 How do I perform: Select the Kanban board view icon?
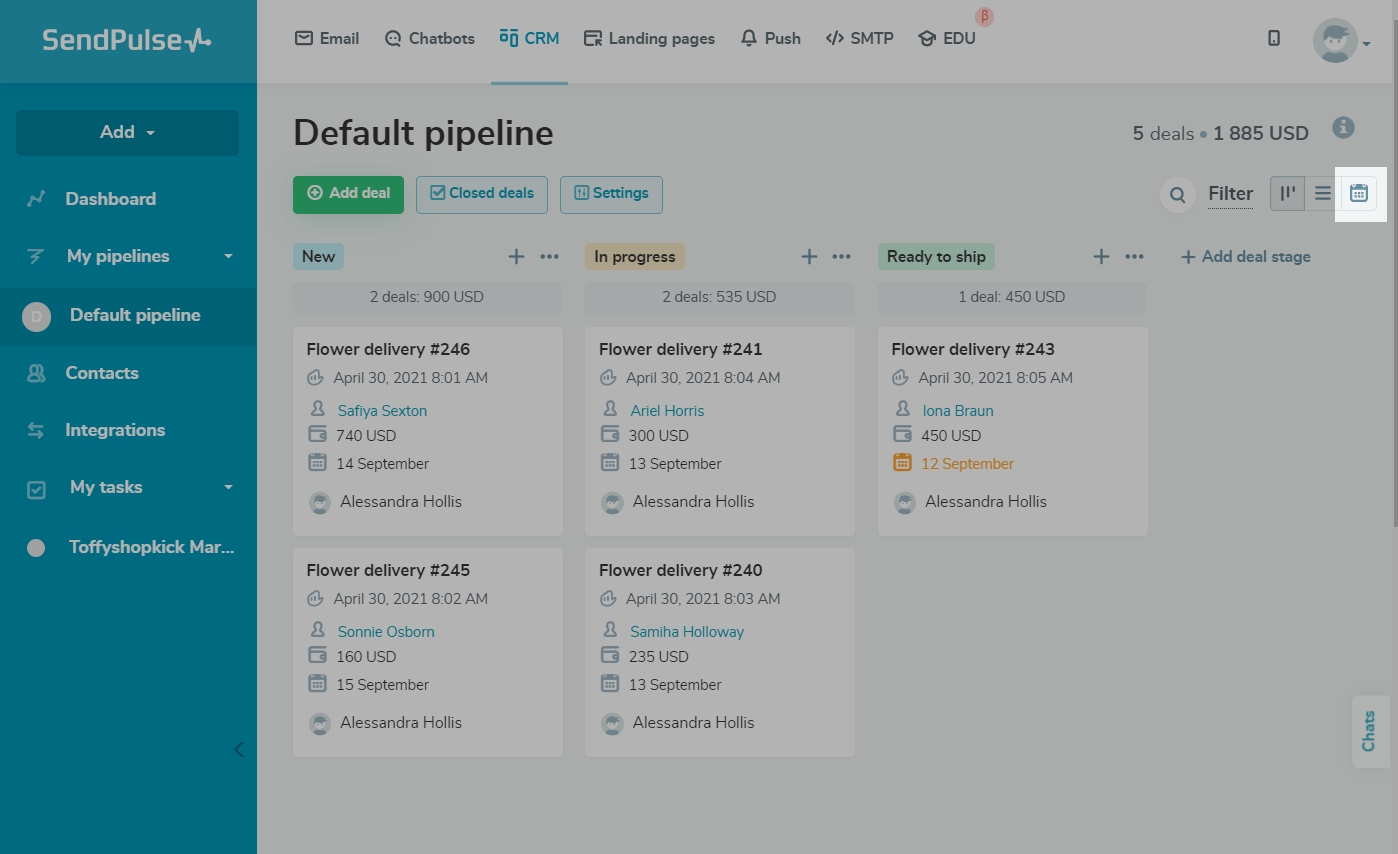pyautogui.click(x=1287, y=193)
